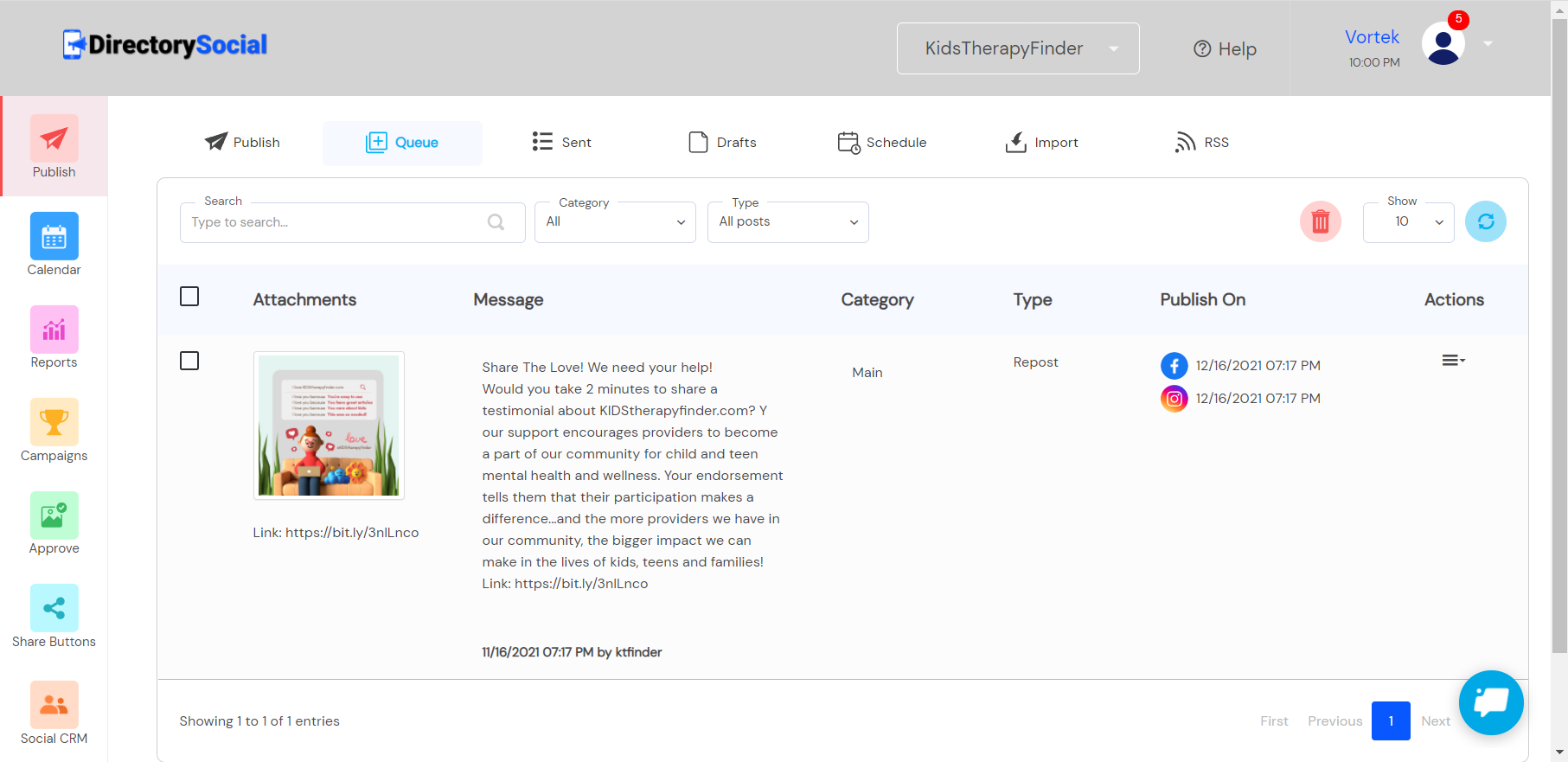Change the Show entries count dropdown
1568x762 pixels.
point(1408,222)
